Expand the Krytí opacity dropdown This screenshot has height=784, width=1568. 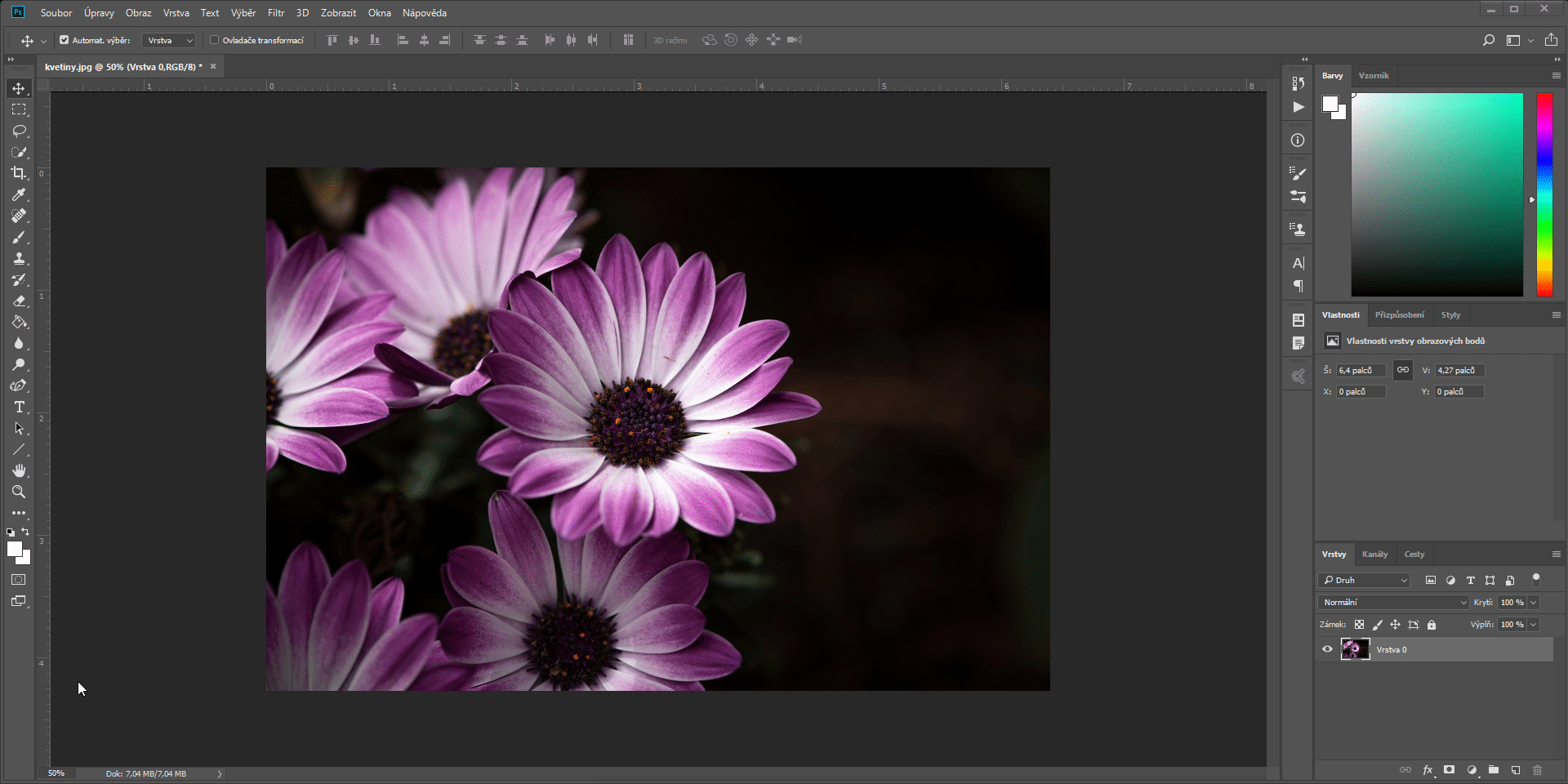tap(1534, 602)
